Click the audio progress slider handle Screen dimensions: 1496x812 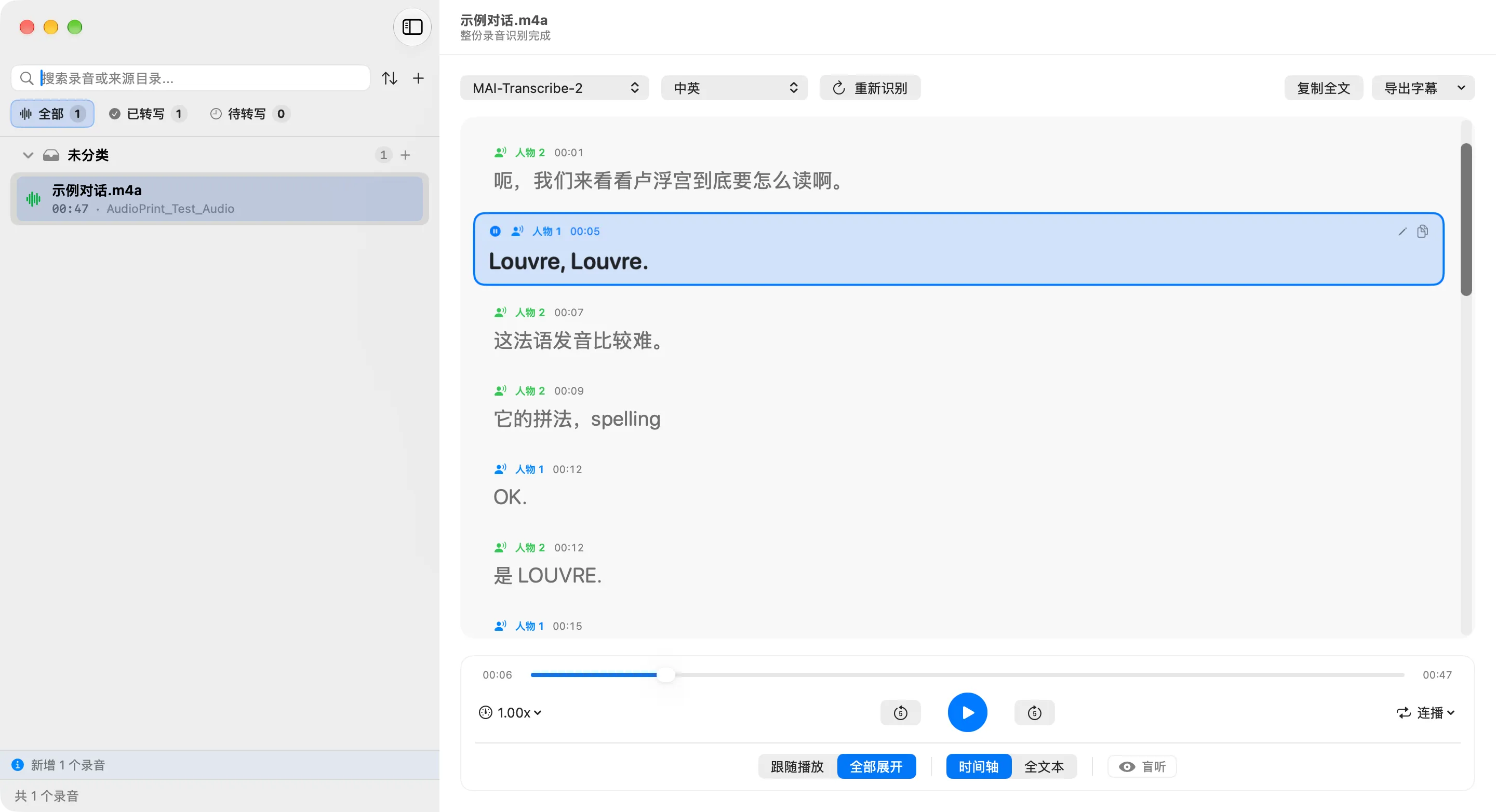[x=666, y=674]
